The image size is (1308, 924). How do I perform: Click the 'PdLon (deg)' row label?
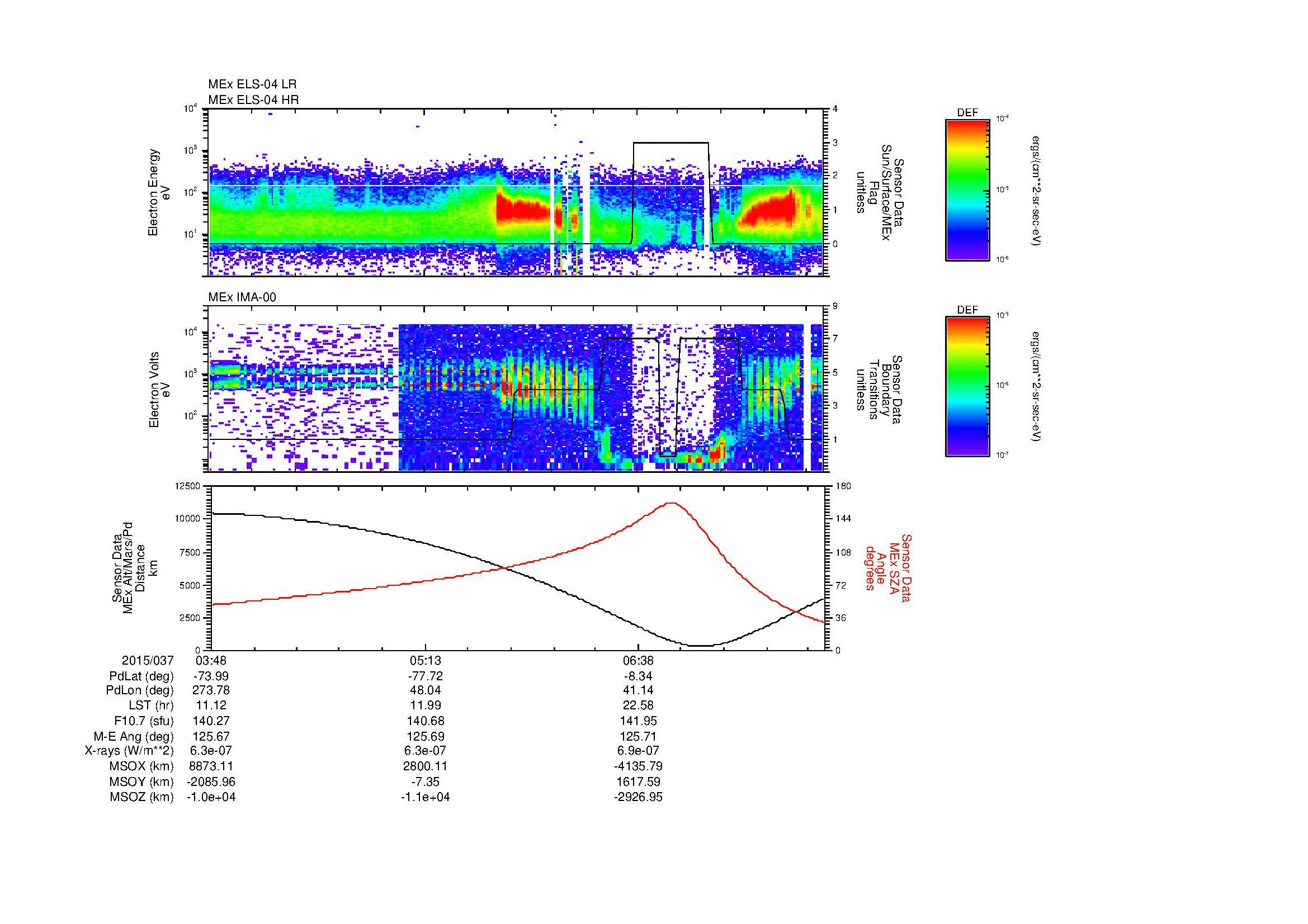pyautogui.click(x=140, y=690)
